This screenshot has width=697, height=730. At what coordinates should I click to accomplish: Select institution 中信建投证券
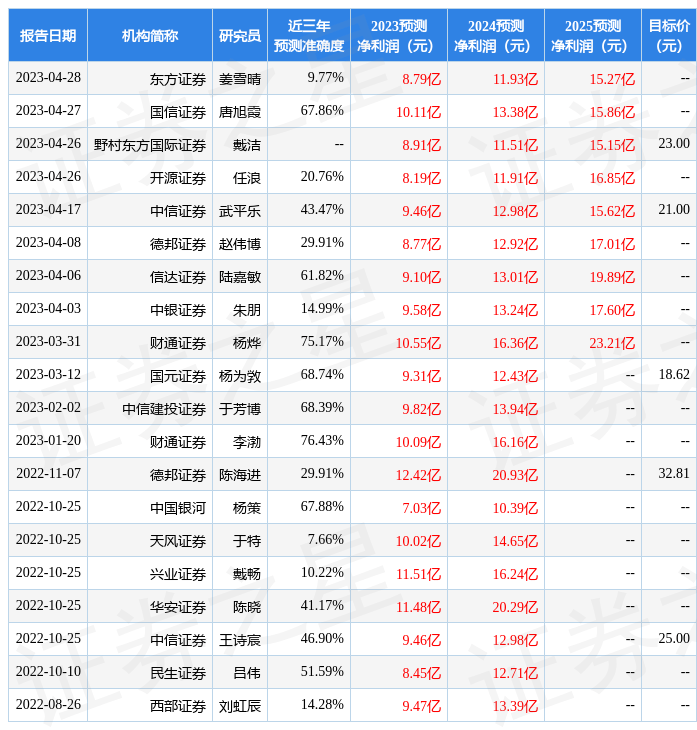pyautogui.click(x=163, y=409)
